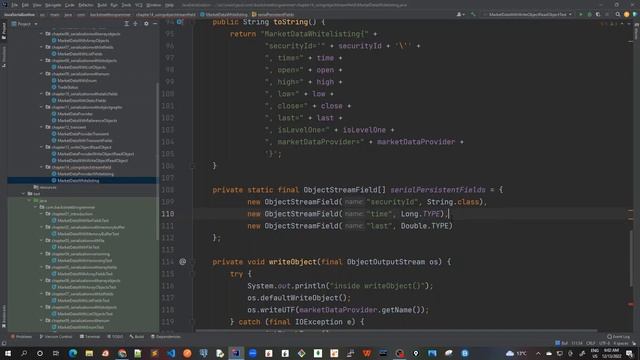
Task: Click the Project tool window stripe button
Action: click(x=4, y=31)
